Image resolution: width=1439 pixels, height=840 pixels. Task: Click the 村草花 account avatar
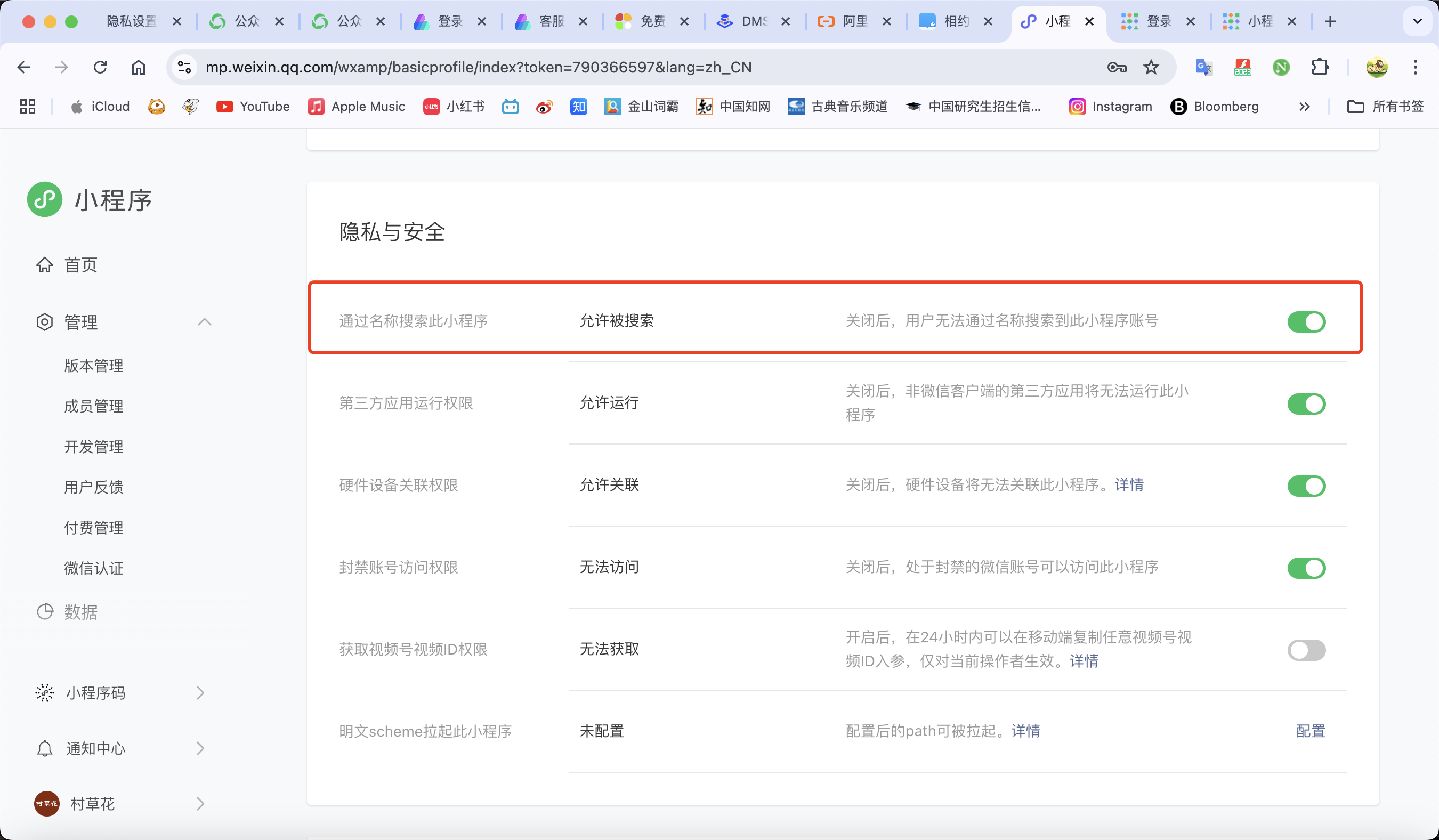tap(47, 803)
